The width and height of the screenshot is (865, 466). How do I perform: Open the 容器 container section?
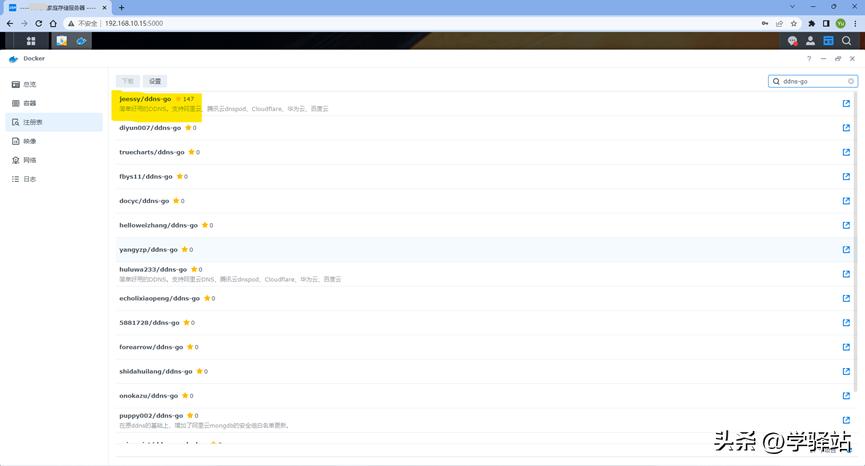[x=54, y=103]
